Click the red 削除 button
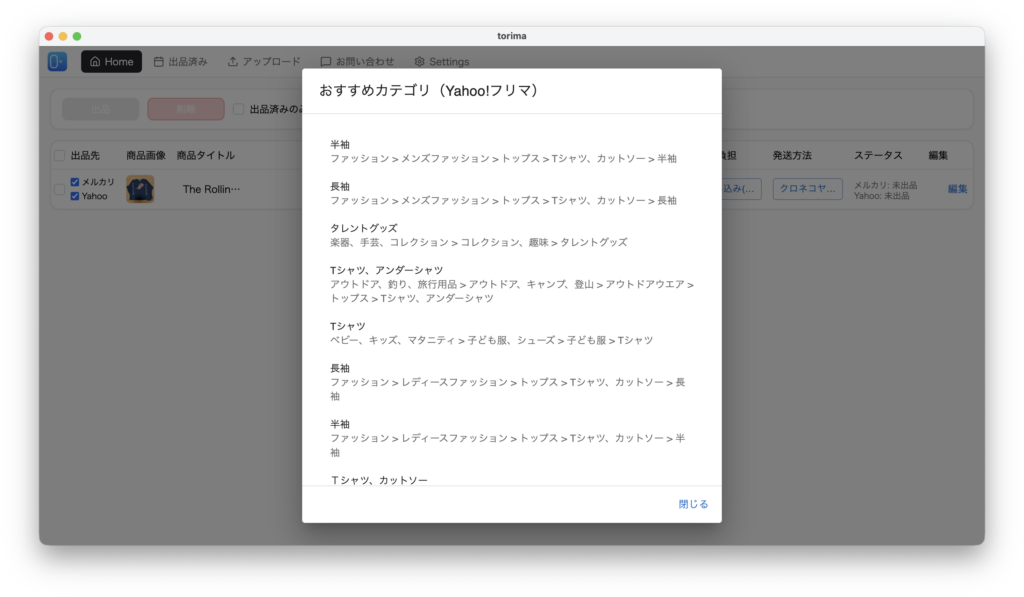 pos(185,109)
